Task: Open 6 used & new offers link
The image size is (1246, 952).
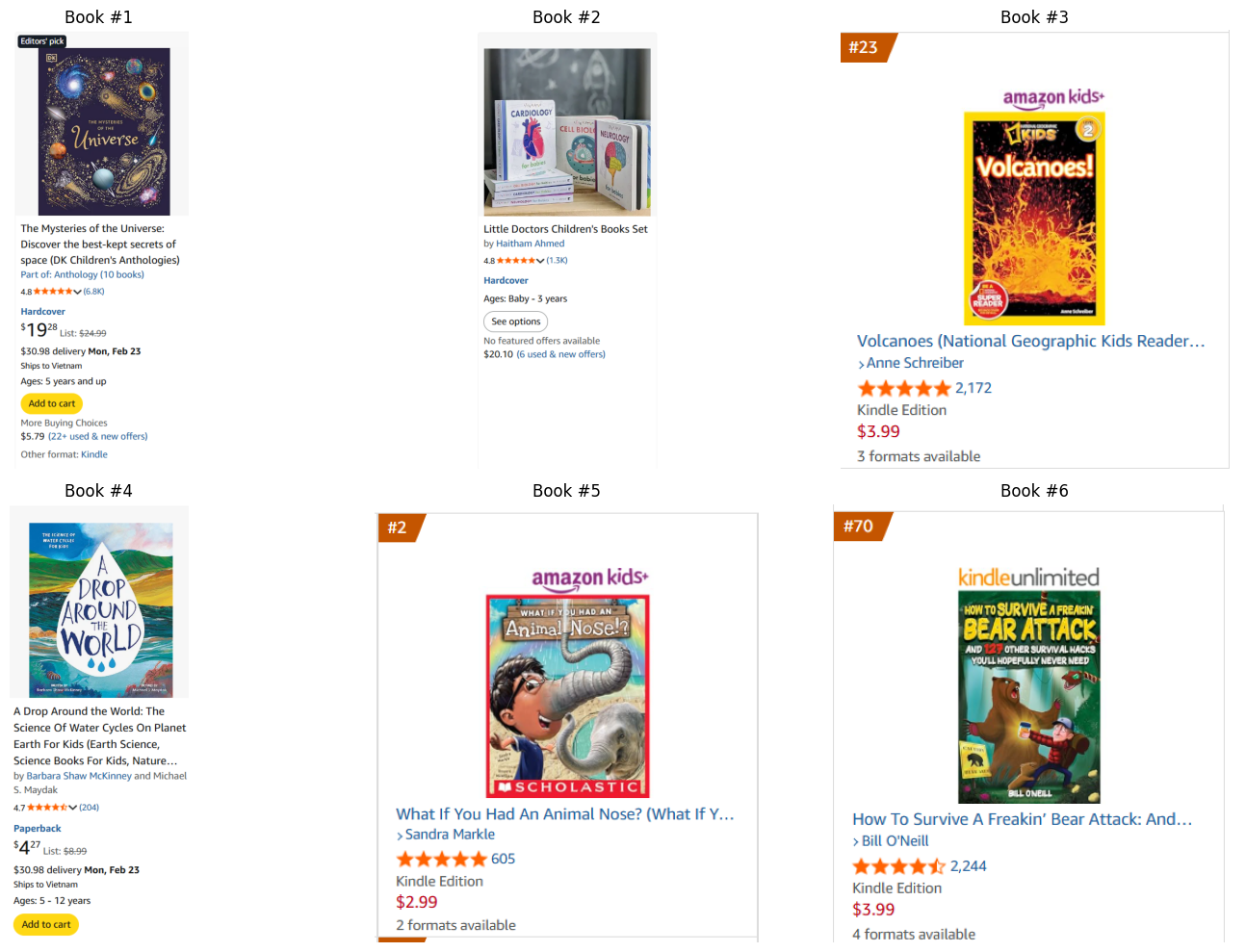Action: click(x=561, y=354)
